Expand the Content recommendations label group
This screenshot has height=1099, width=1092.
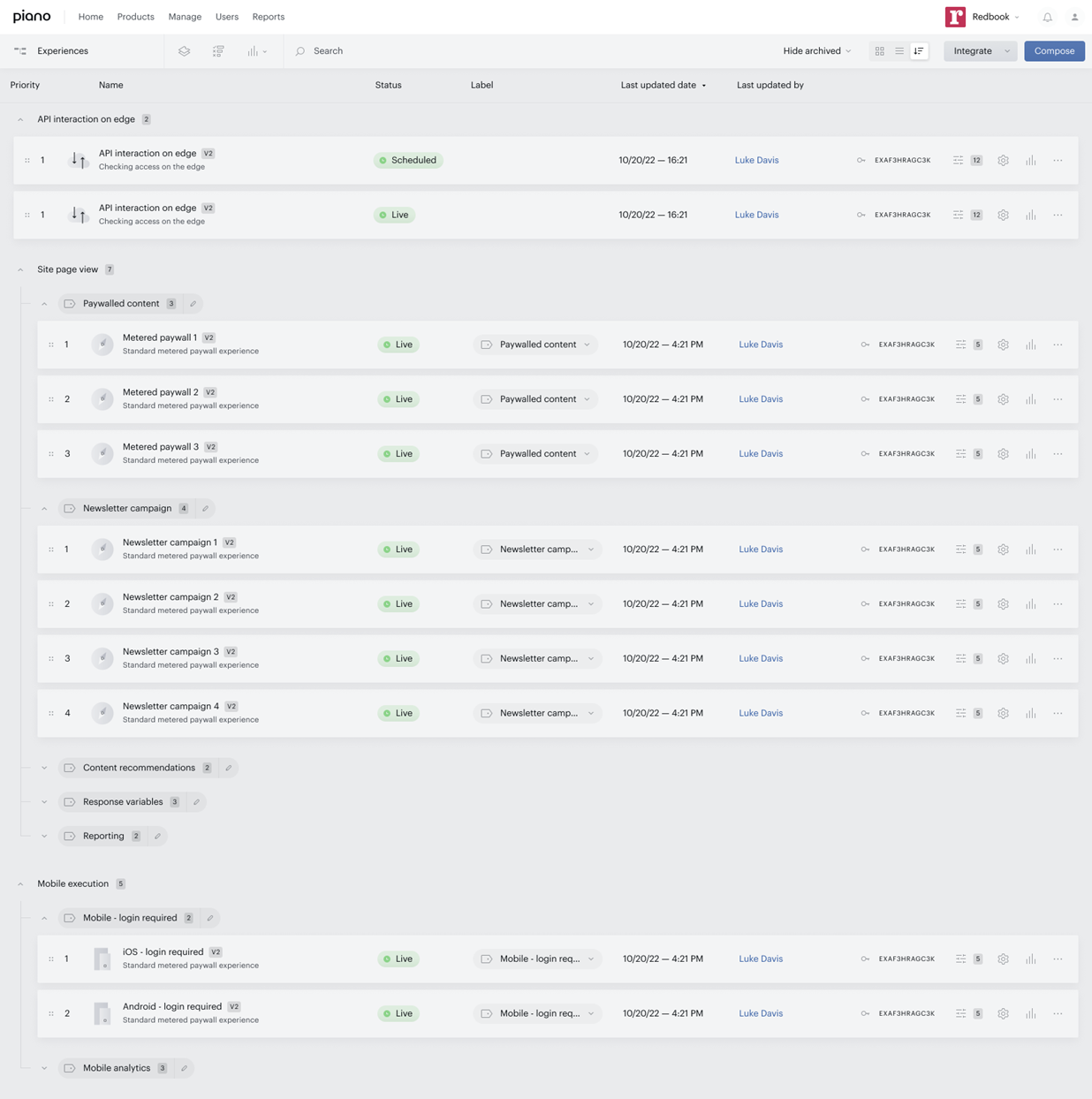(x=44, y=768)
